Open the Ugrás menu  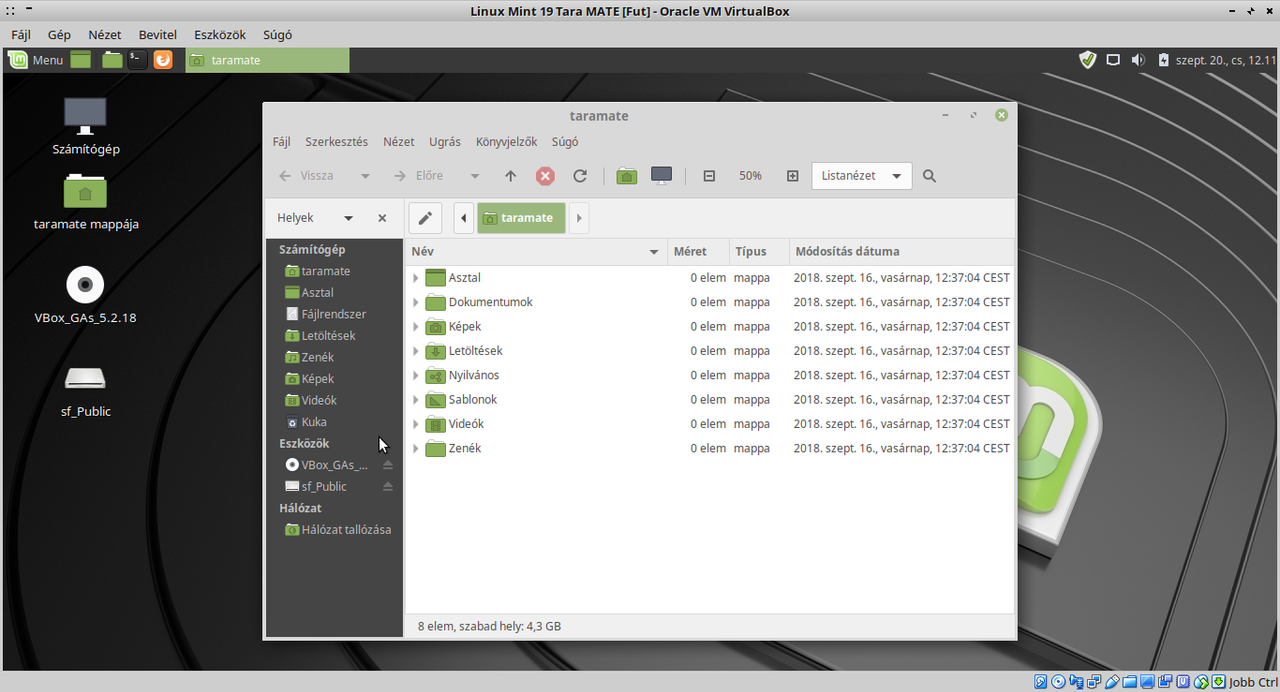click(x=445, y=142)
